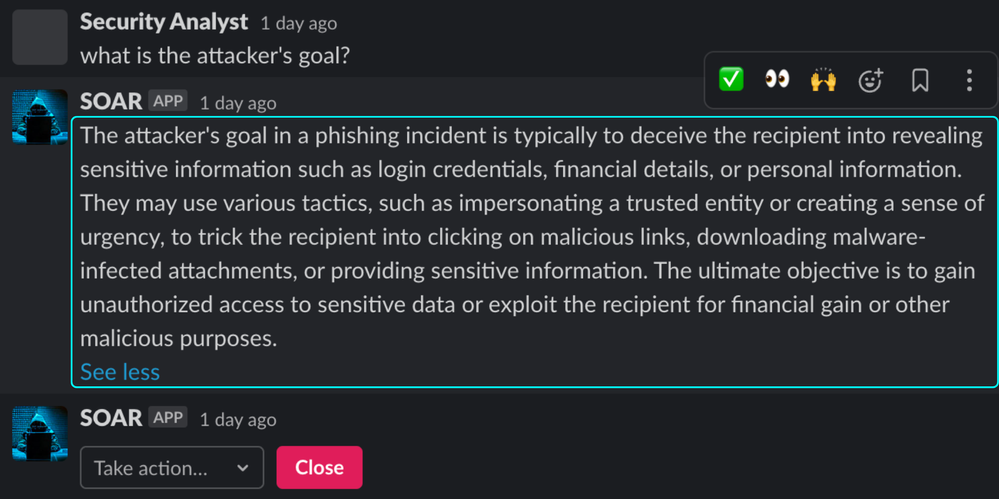
Task: Click SOAR avatar beside Take action dropdown
Action: click(x=40, y=434)
